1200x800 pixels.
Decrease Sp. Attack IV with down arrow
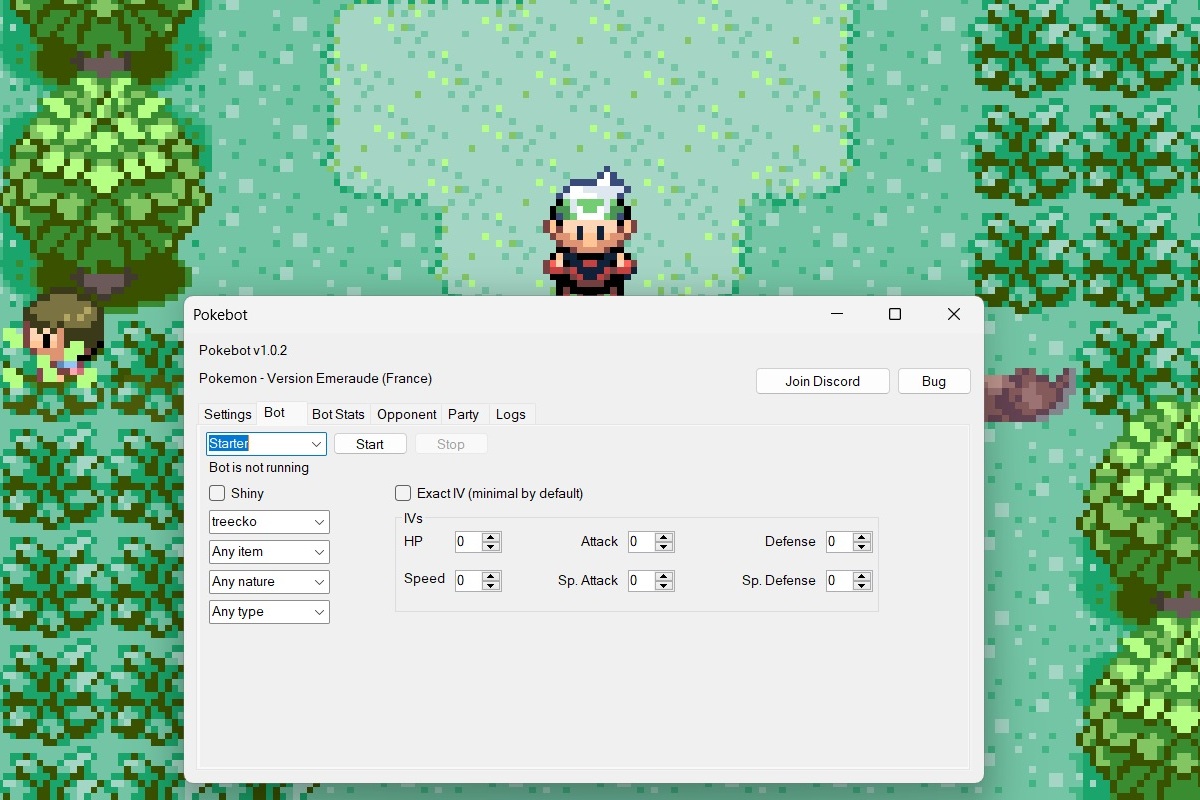[x=664, y=585]
